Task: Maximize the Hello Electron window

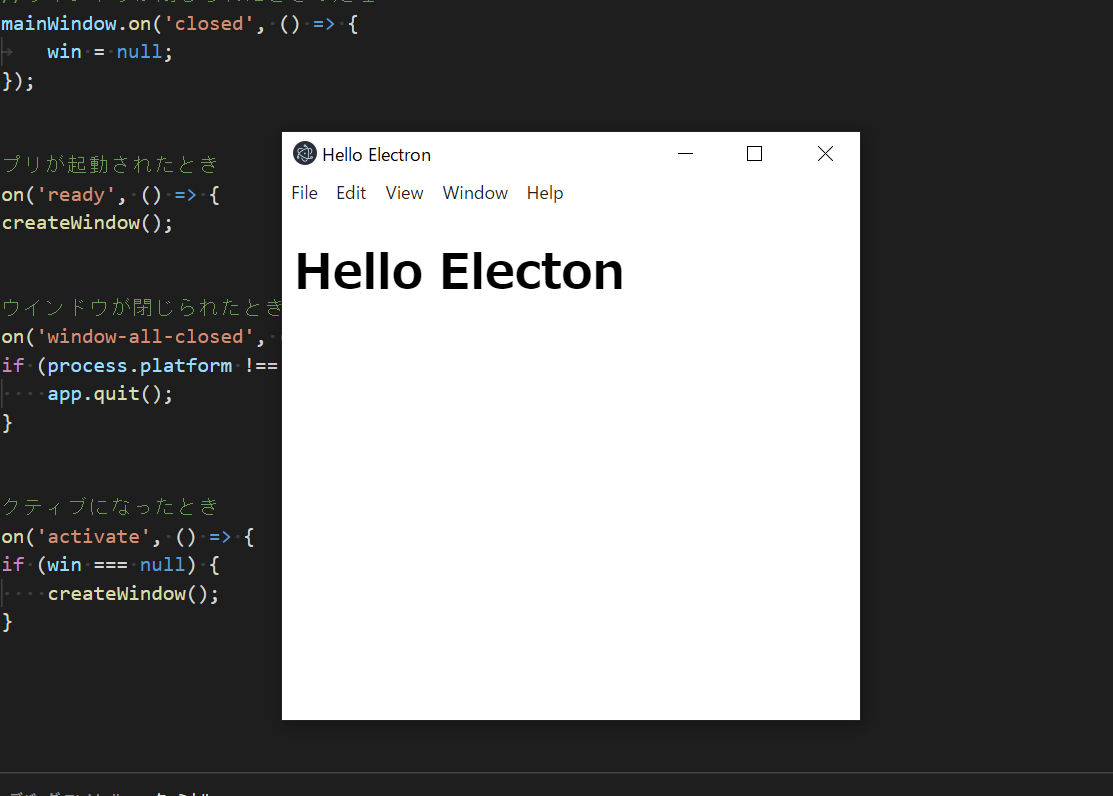Action: point(754,153)
